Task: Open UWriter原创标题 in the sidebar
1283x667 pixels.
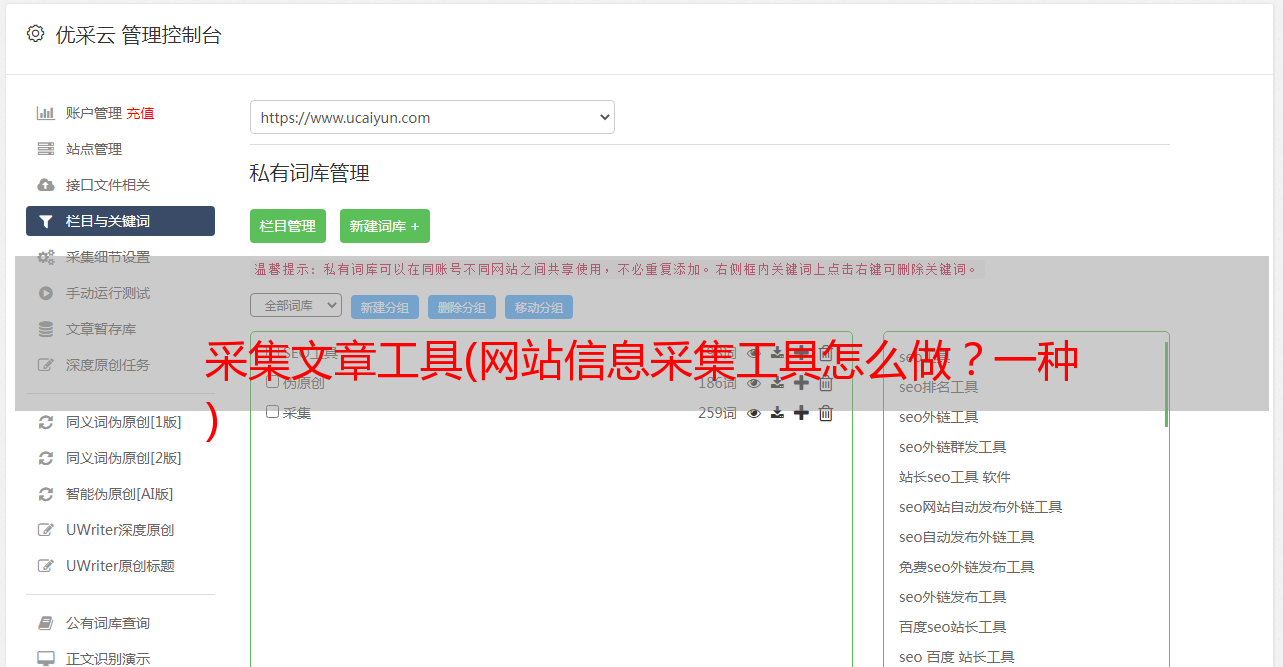Action: point(120,566)
